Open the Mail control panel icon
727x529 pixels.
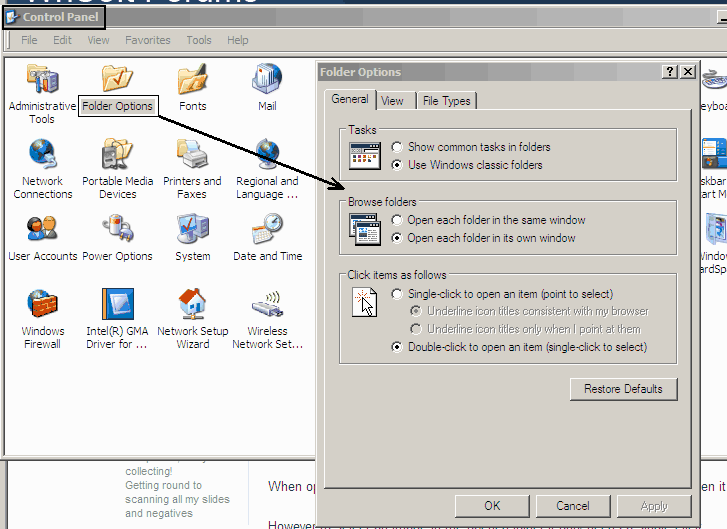267,78
